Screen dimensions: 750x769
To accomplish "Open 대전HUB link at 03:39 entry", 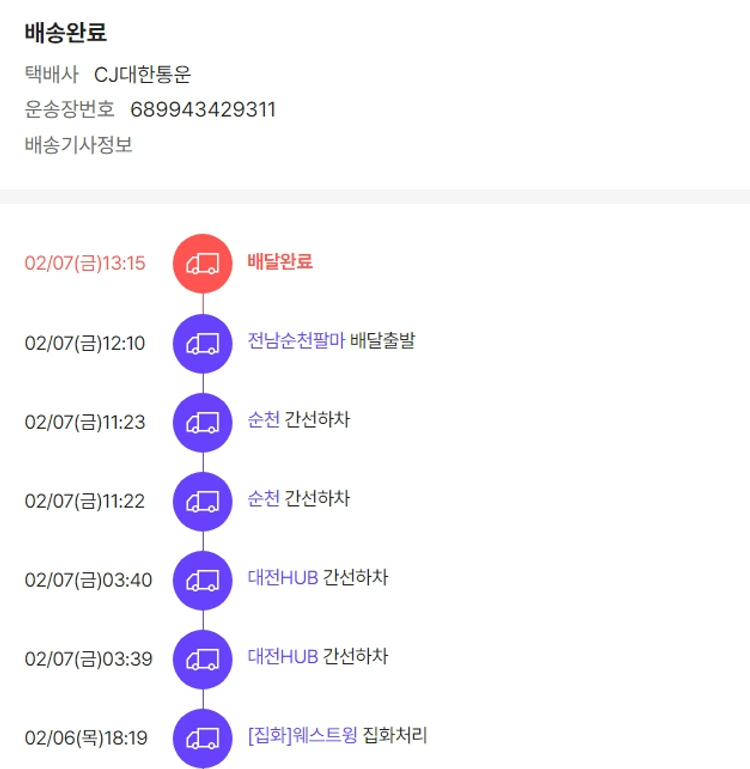I will click(x=283, y=657).
